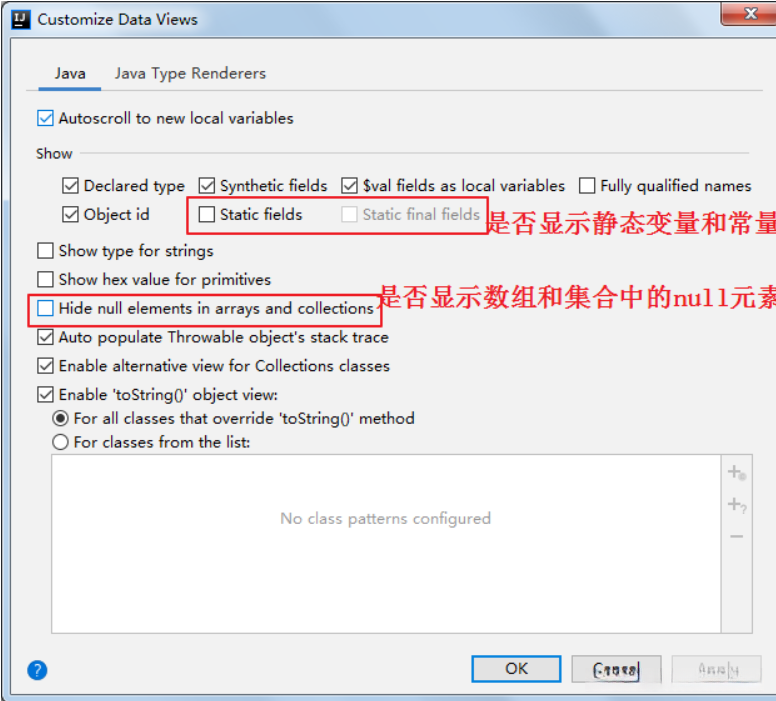Uncheck Synthetic fields checkbox
776x701 pixels.
(x=206, y=186)
